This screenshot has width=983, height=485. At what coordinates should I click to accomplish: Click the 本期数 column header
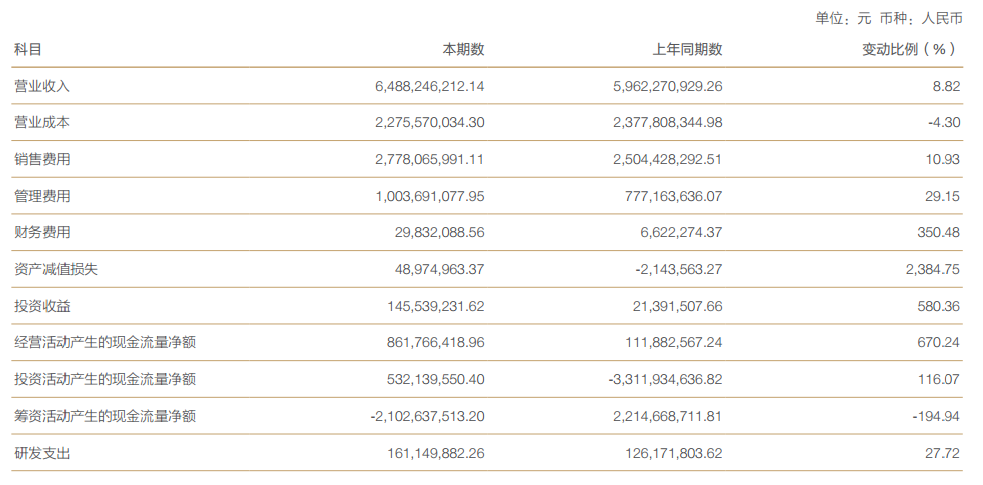[463, 50]
